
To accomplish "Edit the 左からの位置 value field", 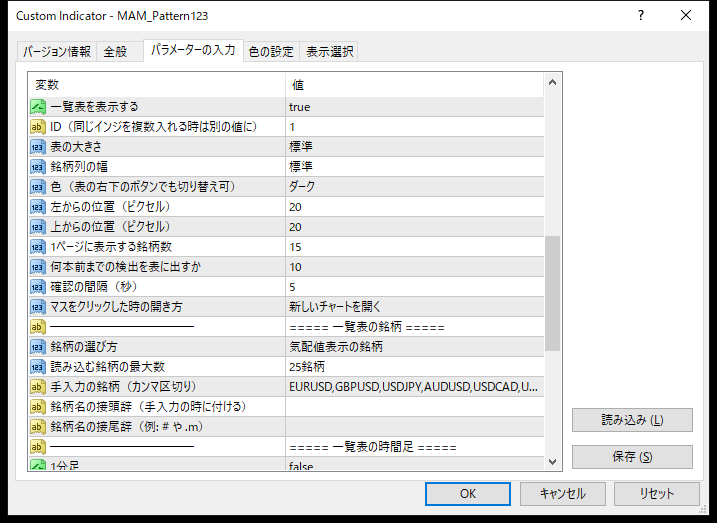I will [x=415, y=207].
